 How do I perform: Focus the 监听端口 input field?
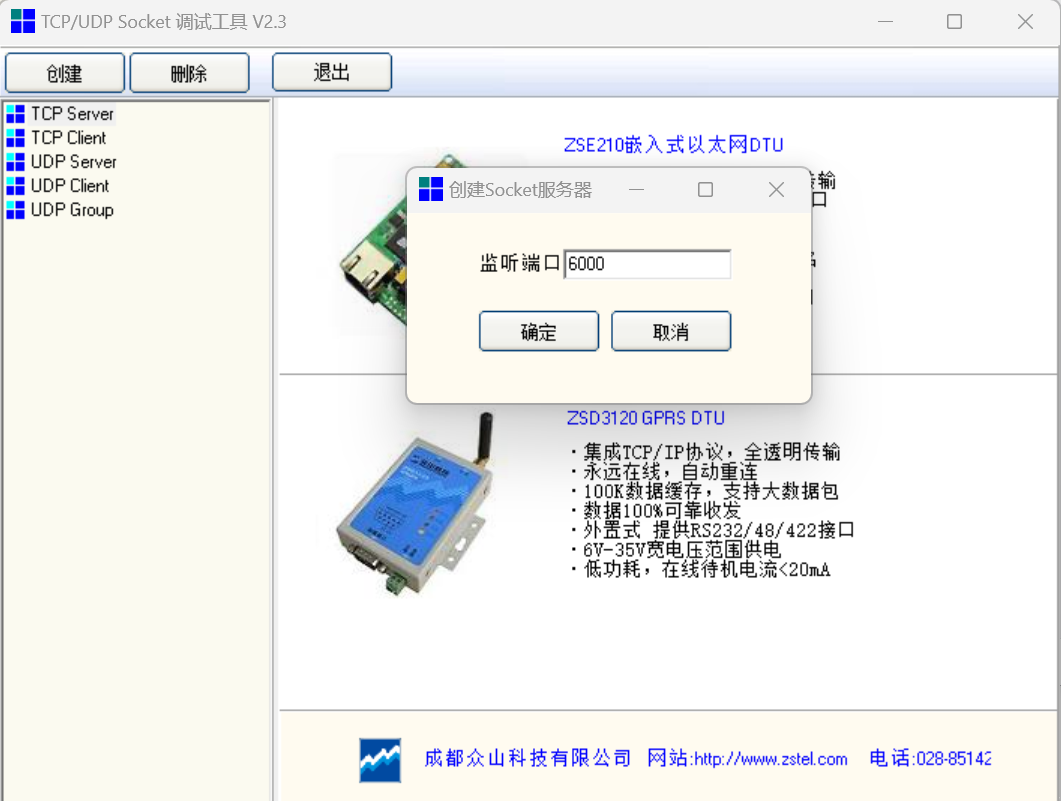click(647, 264)
